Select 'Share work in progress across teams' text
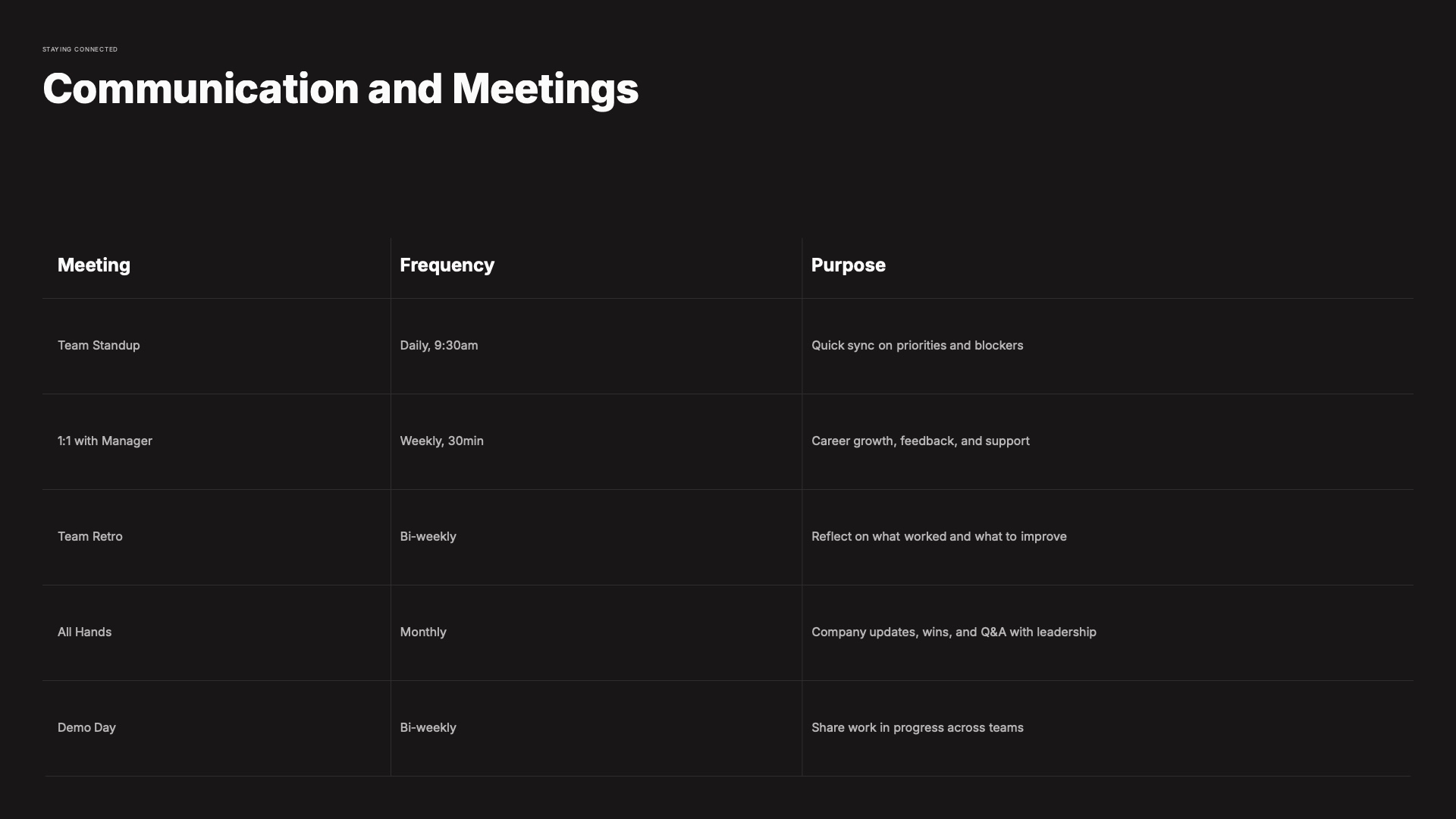Image resolution: width=1456 pixels, height=819 pixels. tap(917, 728)
